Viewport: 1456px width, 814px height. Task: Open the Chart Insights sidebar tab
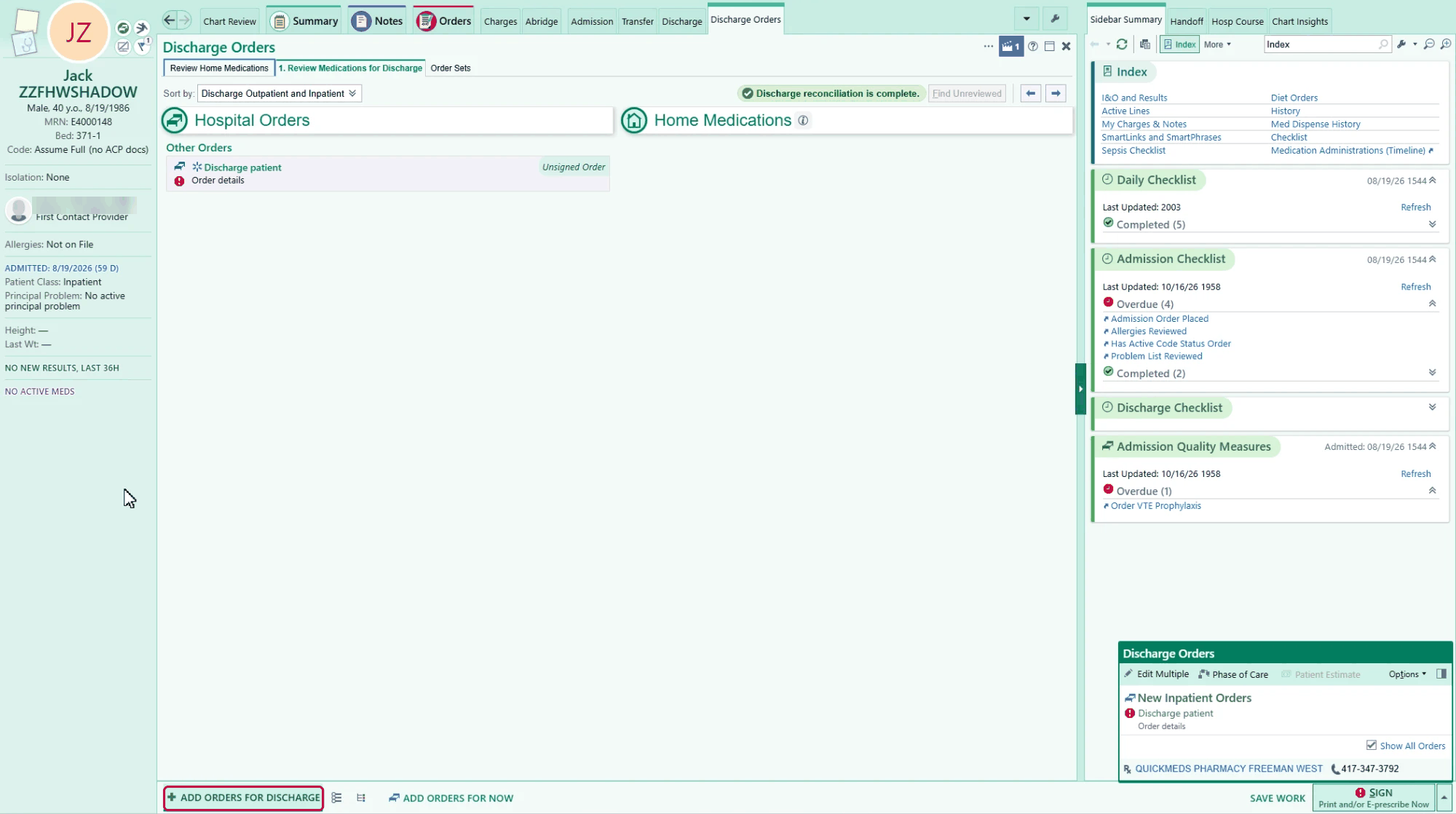click(1299, 21)
